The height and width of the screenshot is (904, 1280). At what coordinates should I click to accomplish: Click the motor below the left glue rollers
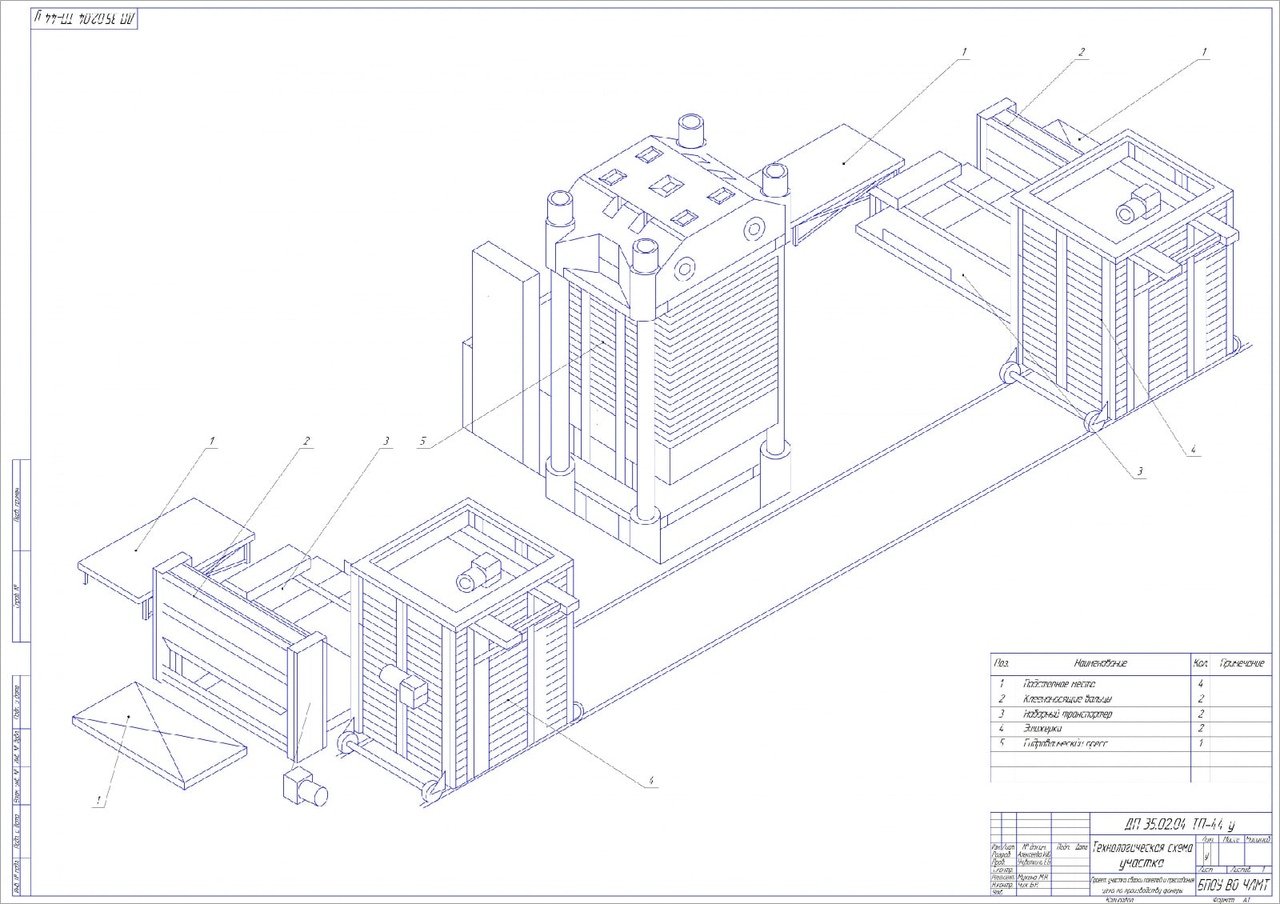click(304, 788)
